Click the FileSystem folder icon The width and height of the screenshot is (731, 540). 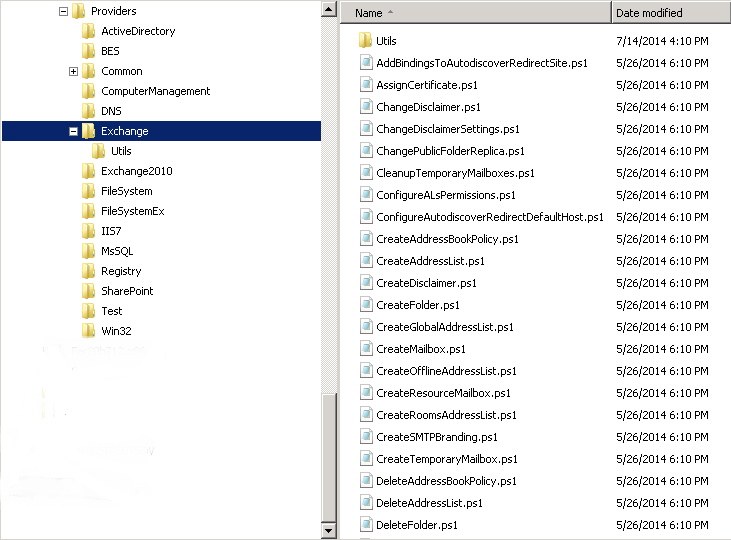88,192
